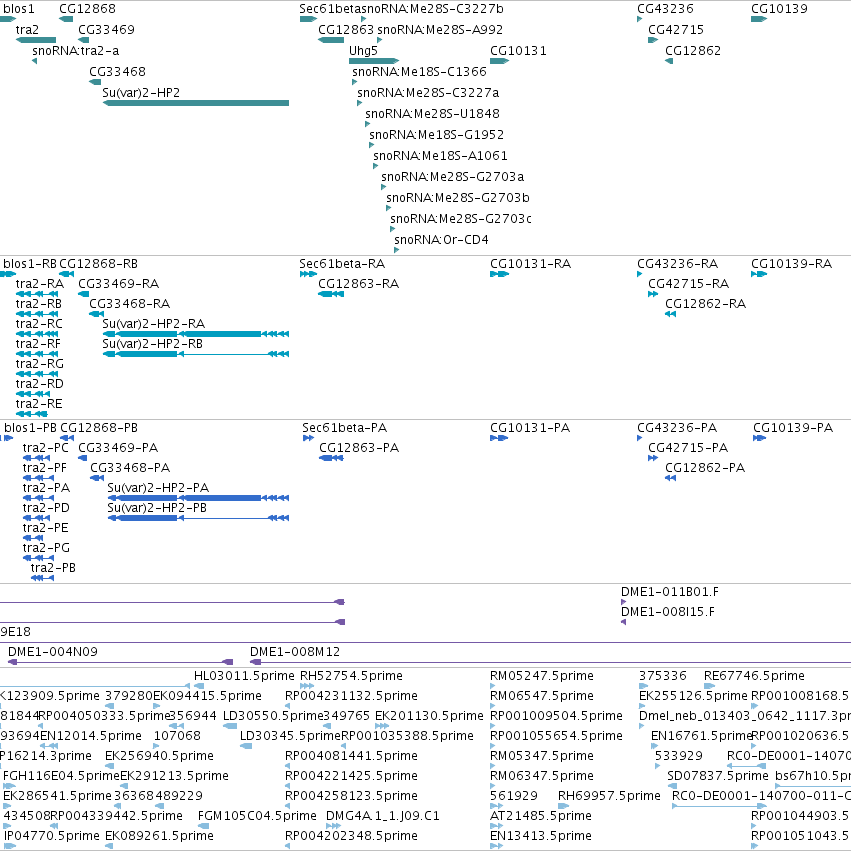
Task: Select the CG12863-PA protein glyph
Action: pyautogui.click(x=332, y=458)
